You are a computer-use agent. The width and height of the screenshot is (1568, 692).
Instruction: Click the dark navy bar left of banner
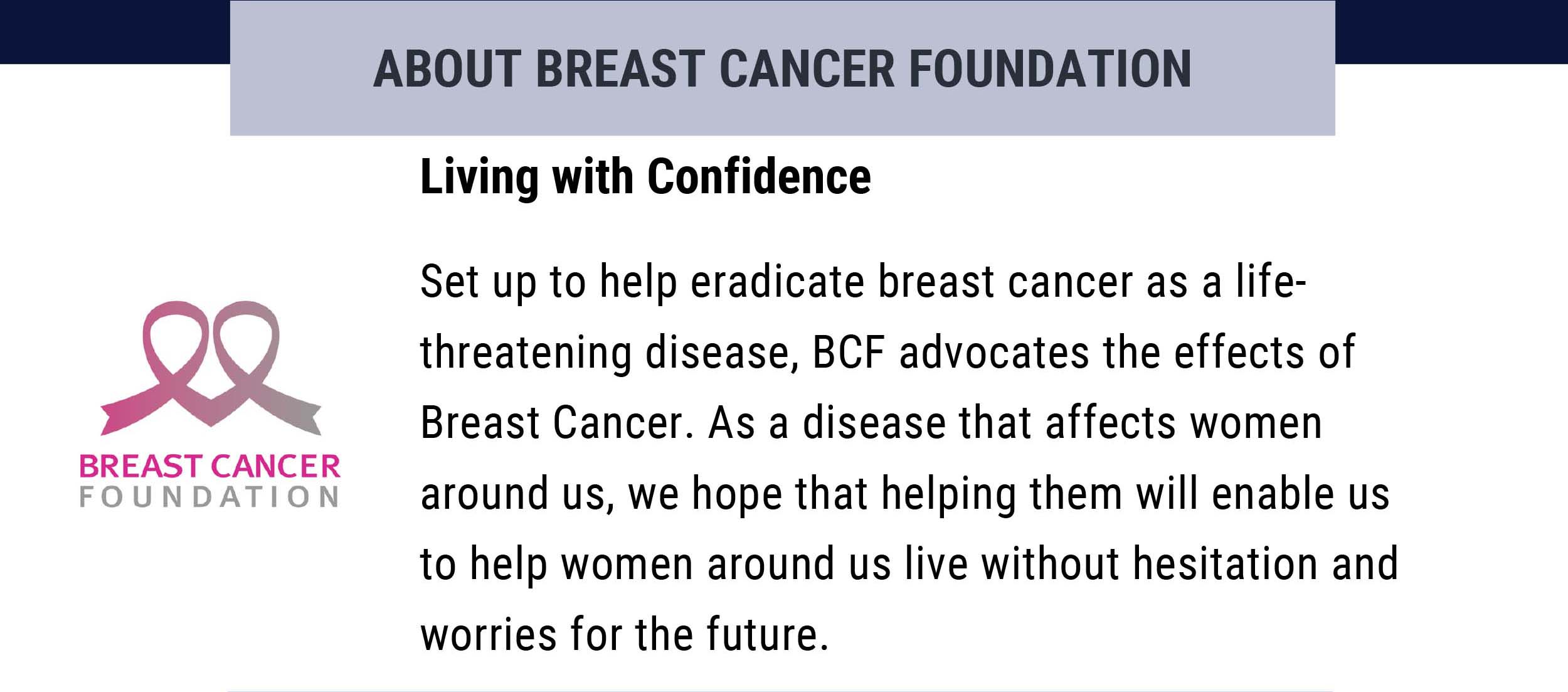tap(115, 31)
